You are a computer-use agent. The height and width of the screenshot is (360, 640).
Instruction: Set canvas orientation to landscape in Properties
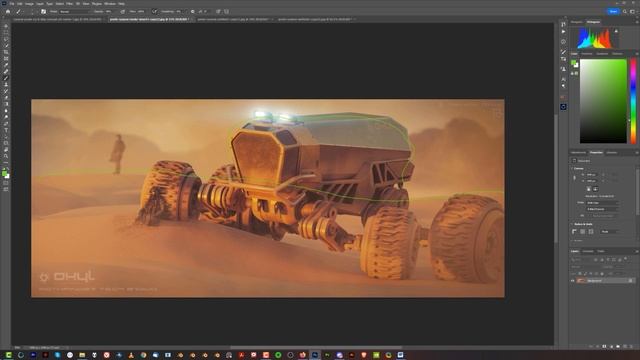coord(596,189)
